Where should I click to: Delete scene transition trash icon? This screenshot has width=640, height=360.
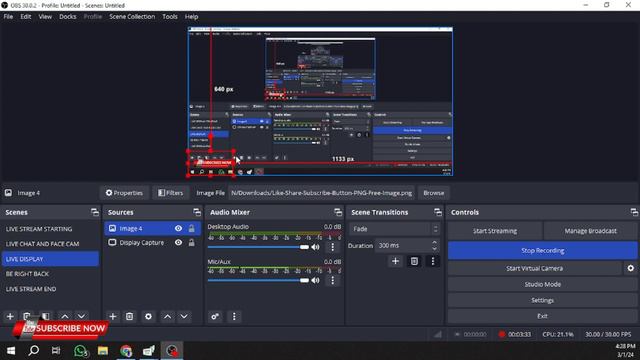[x=414, y=261]
